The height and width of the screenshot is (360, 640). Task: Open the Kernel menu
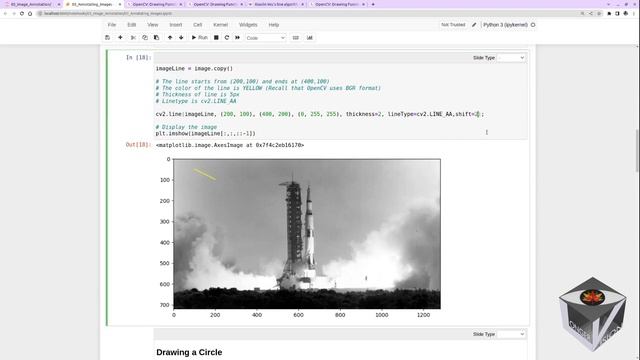[220, 25]
